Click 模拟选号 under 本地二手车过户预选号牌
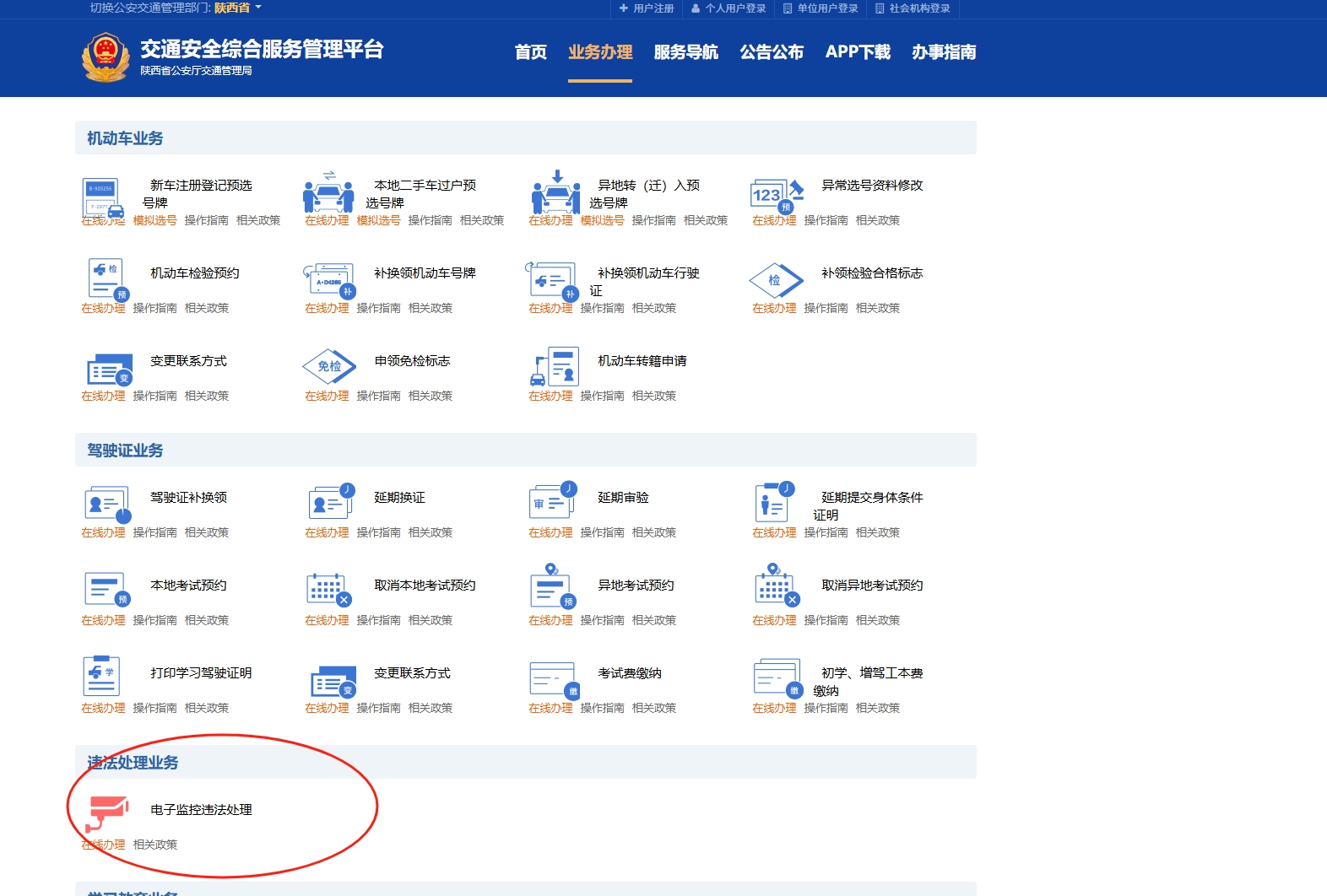Screen dimensions: 1327x896 point(378,220)
